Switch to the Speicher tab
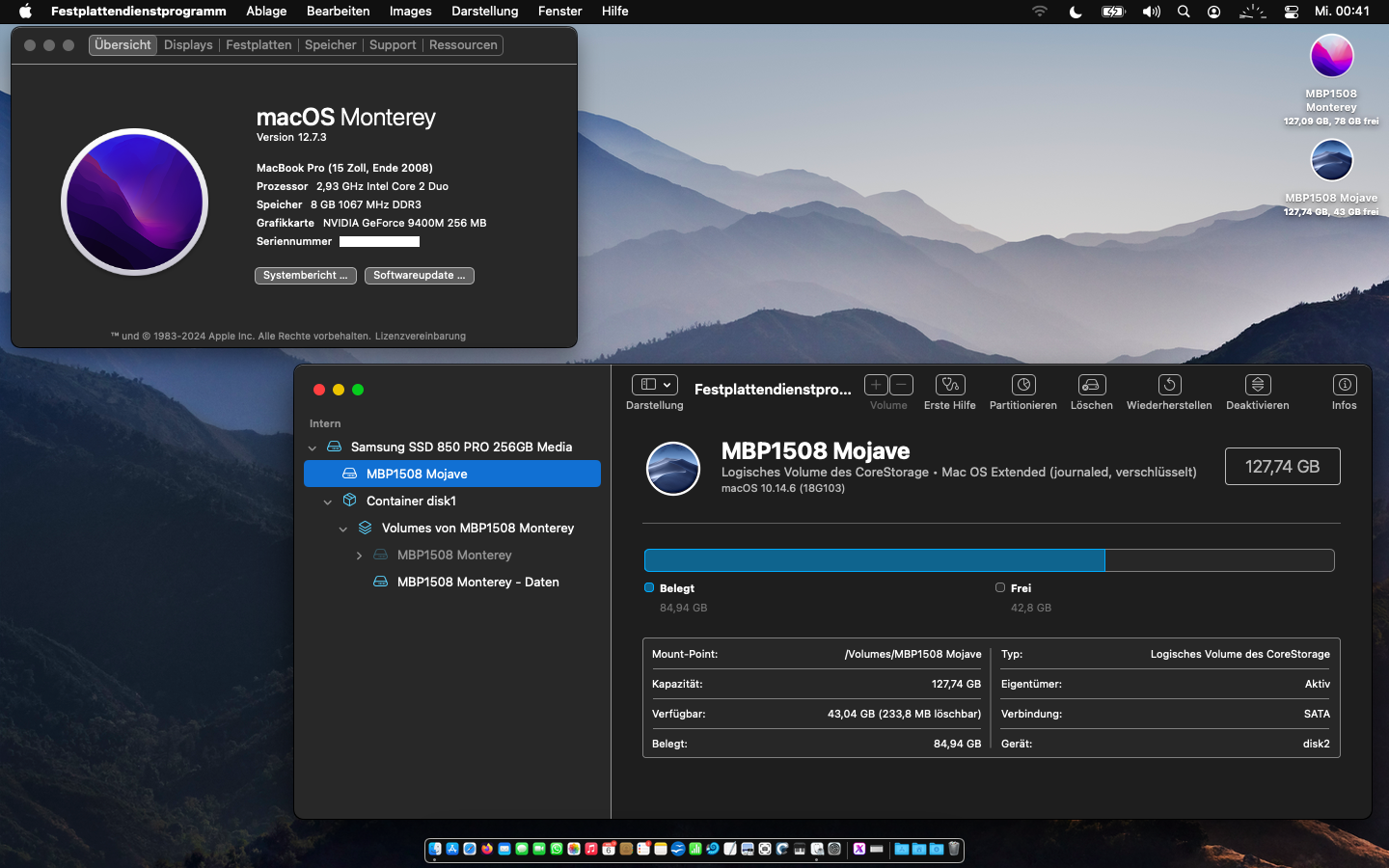 (330, 45)
